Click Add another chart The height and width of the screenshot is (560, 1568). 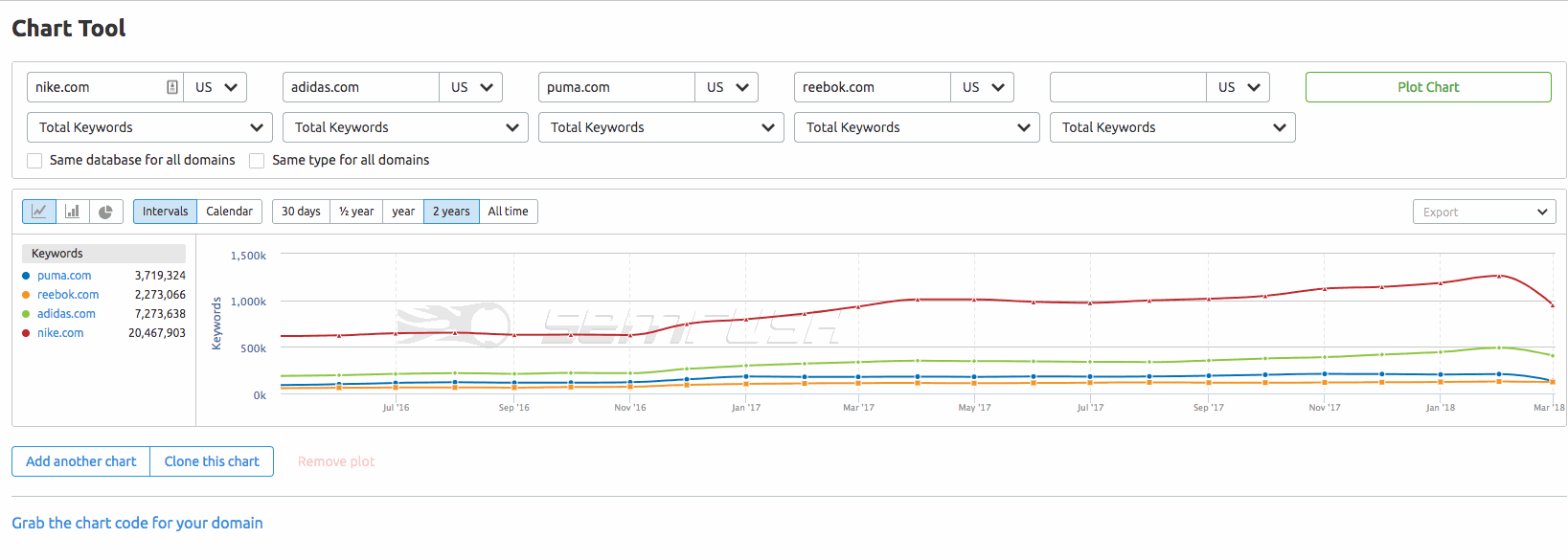pos(81,461)
